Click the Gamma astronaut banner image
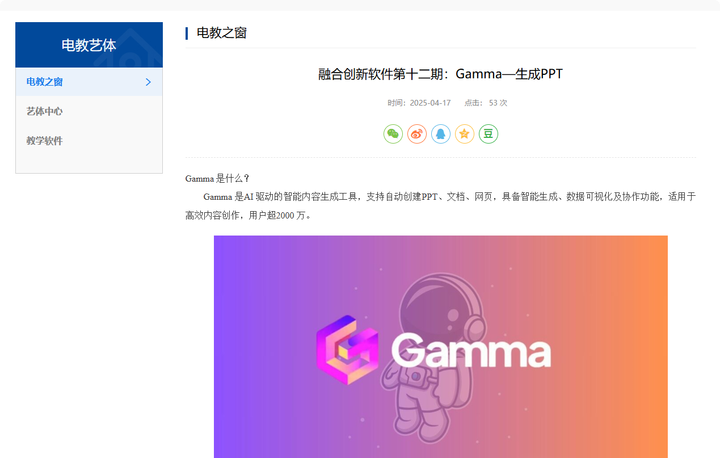This screenshot has width=720, height=458. click(x=441, y=347)
